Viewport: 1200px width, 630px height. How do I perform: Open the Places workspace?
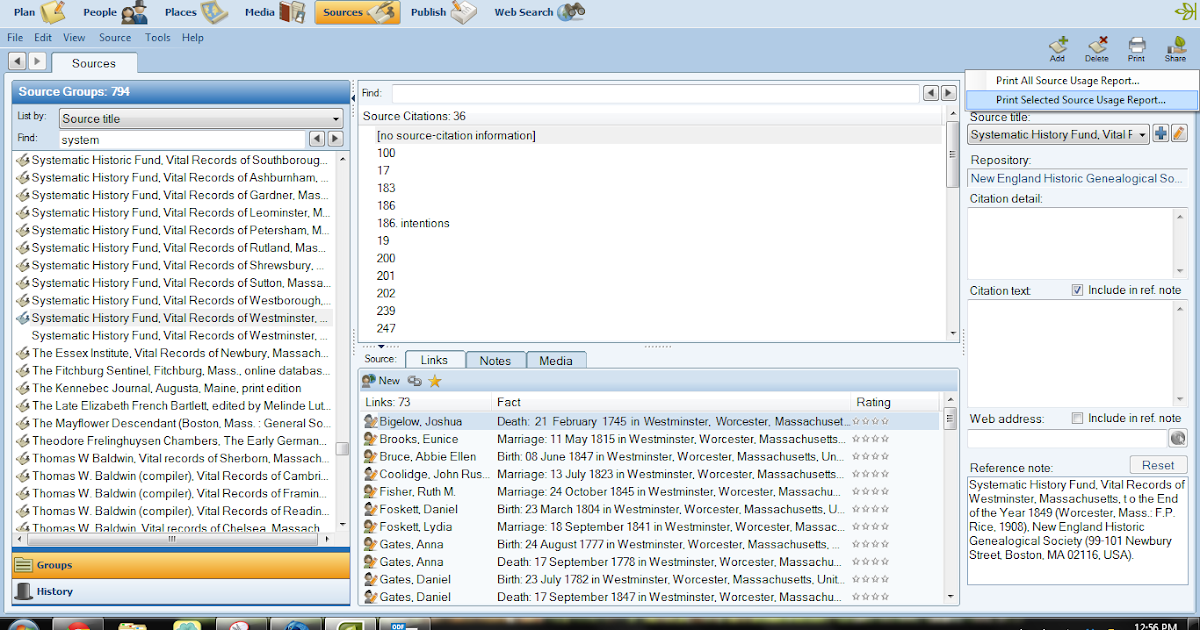[196, 12]
